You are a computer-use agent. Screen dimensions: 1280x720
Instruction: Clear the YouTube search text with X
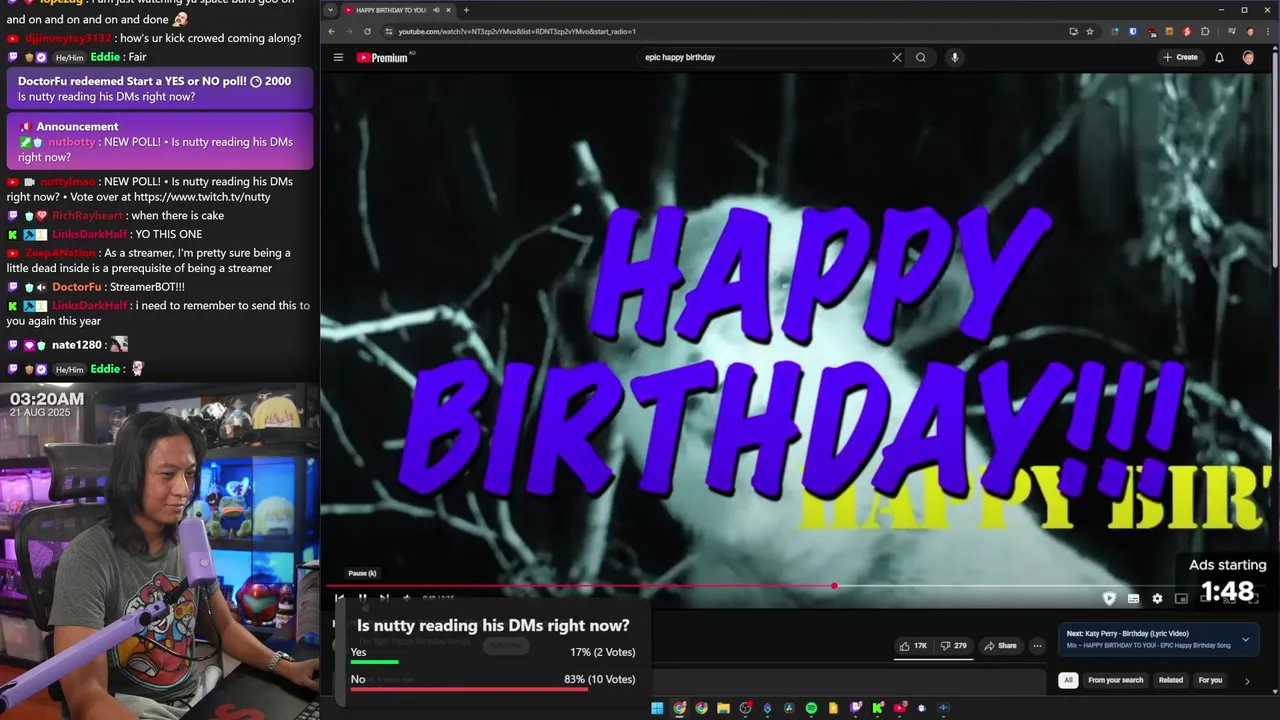[897, 57]
